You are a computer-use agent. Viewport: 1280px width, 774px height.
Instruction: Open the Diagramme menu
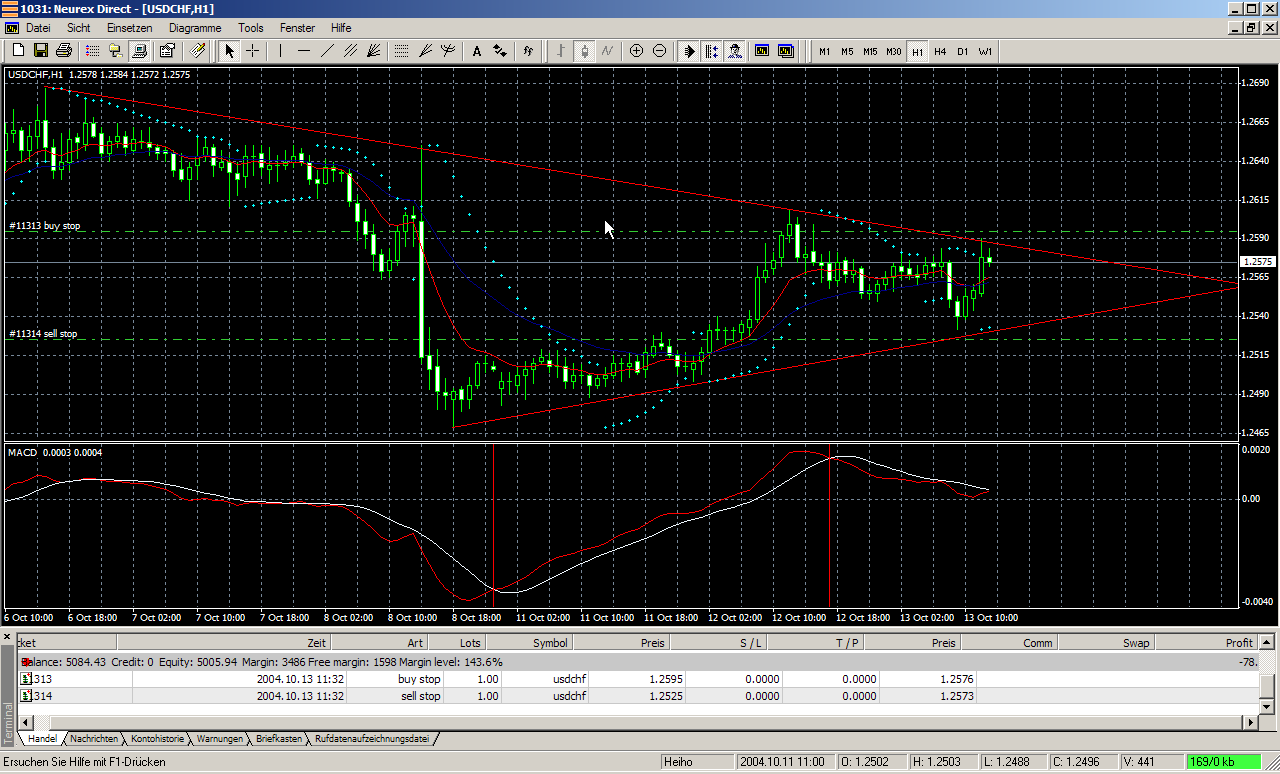(x=195, y=28)
